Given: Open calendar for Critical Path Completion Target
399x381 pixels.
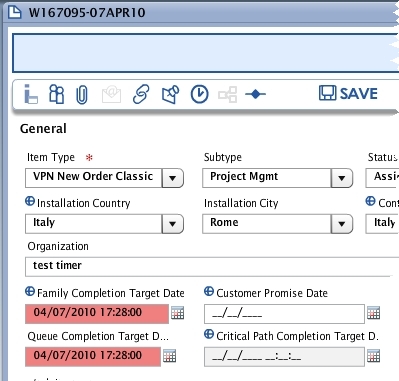Looking at the screenshot, I should 373,356.
